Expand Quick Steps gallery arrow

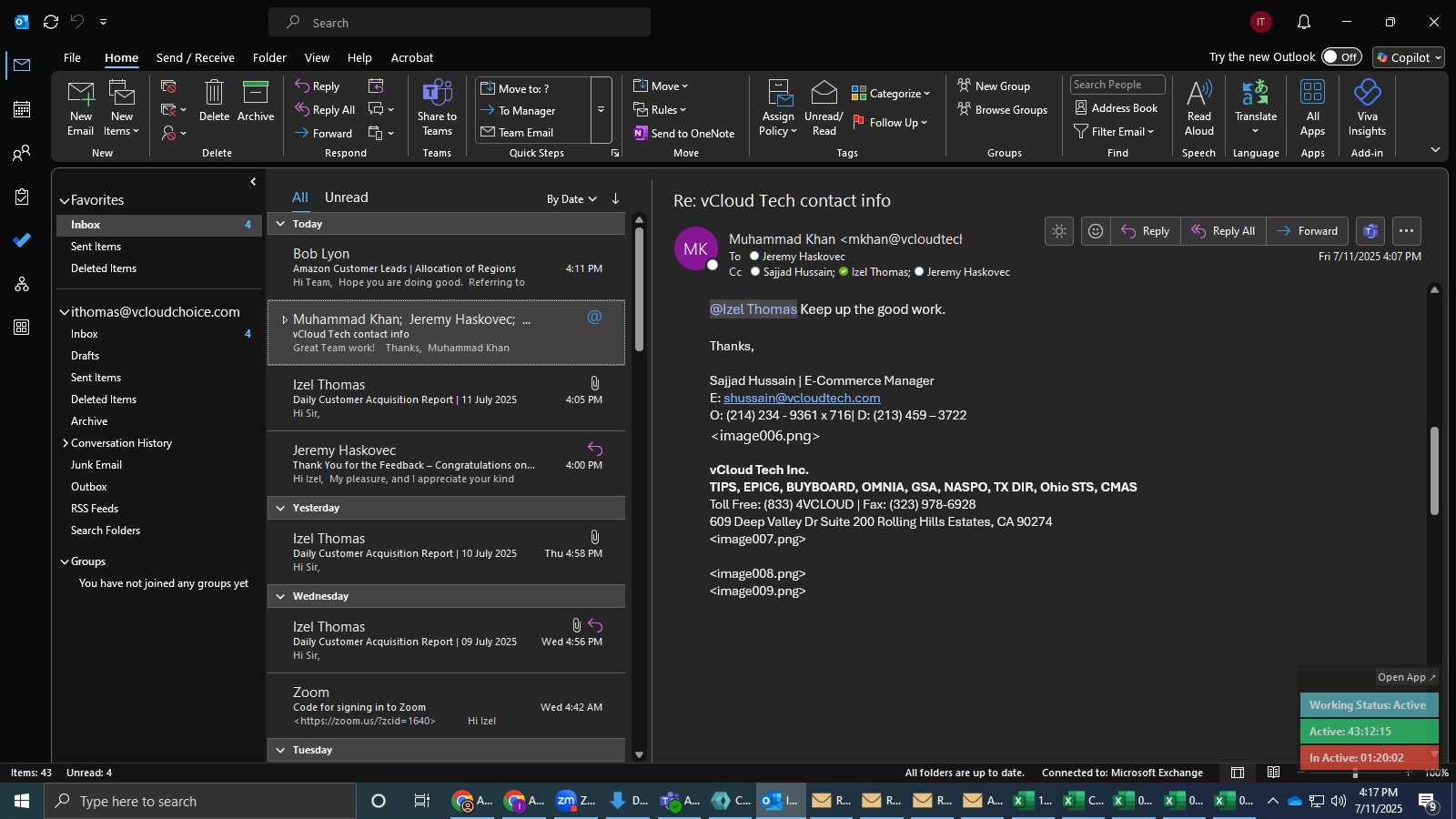(601, 110)
